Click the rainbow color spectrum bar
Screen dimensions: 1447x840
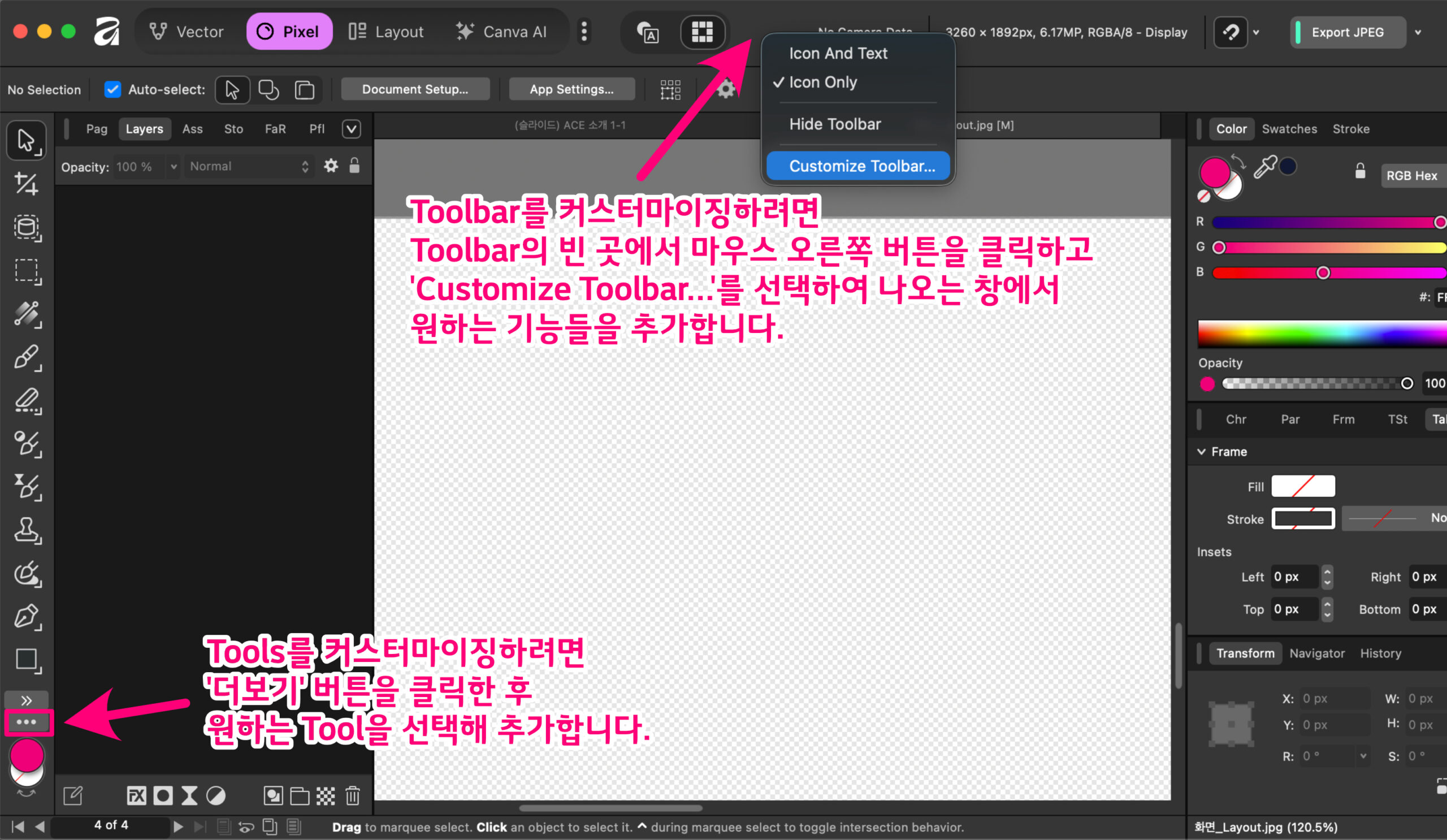click(x=1321, y=334)
